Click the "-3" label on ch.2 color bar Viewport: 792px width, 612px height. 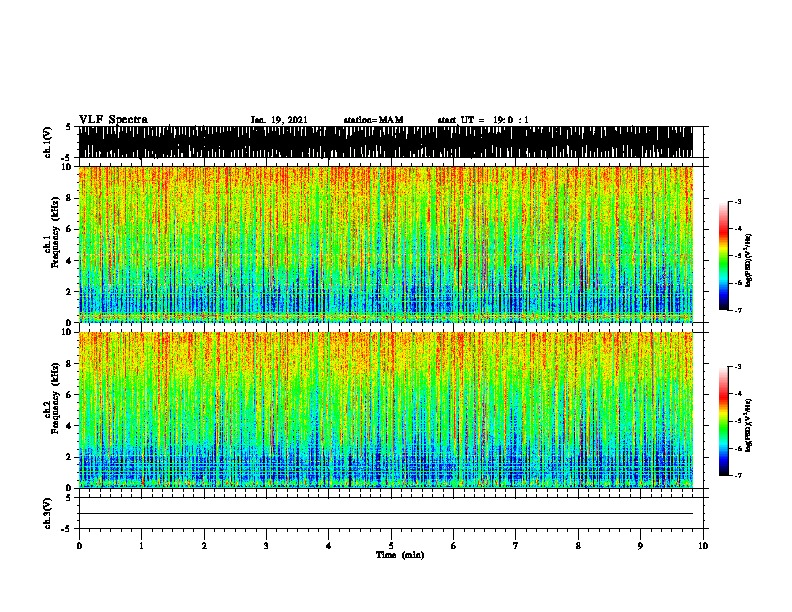[x=737, y=367]
